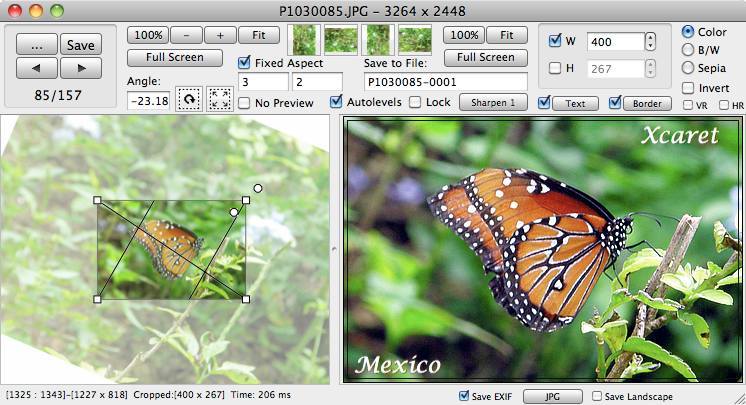Screen dimensions: 746x405
Task: Click crop box bottom-right handle
Action: pyautogui.click(x=246, y=299)
